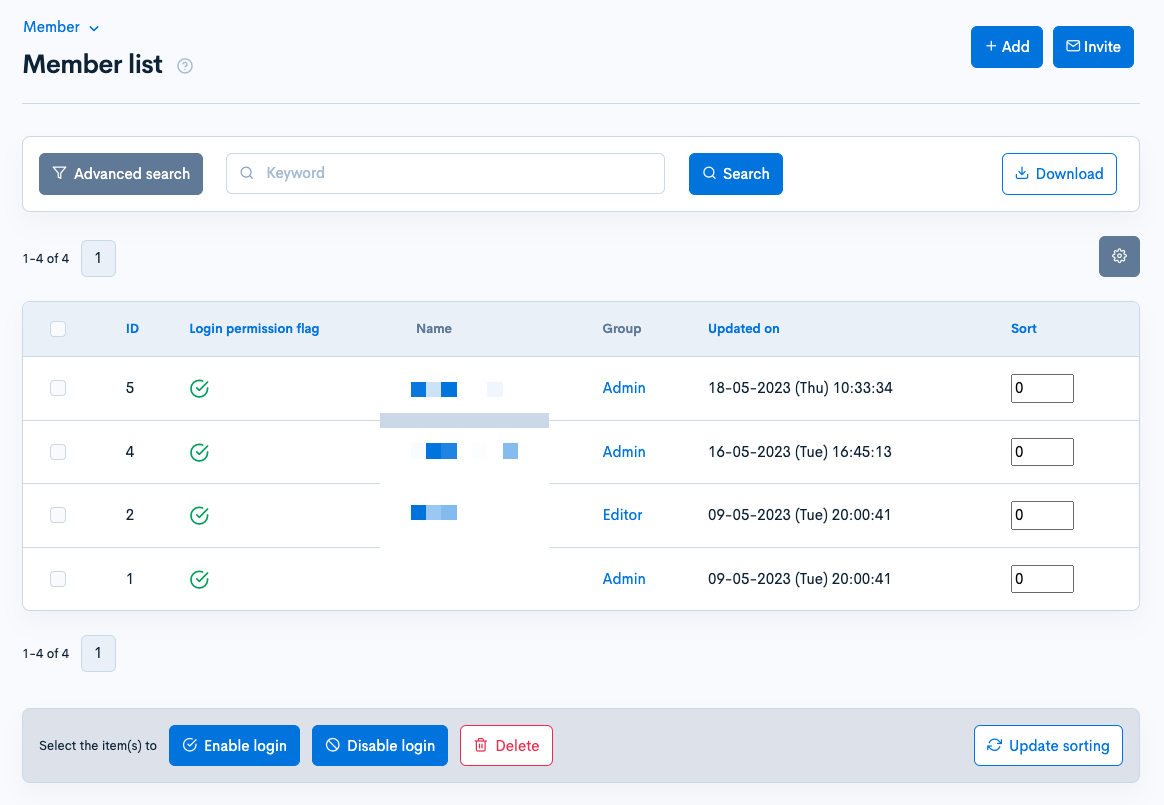Click the Add button
The height and width of the screenshot is (805, 1164).
[x=1007, y=47]
